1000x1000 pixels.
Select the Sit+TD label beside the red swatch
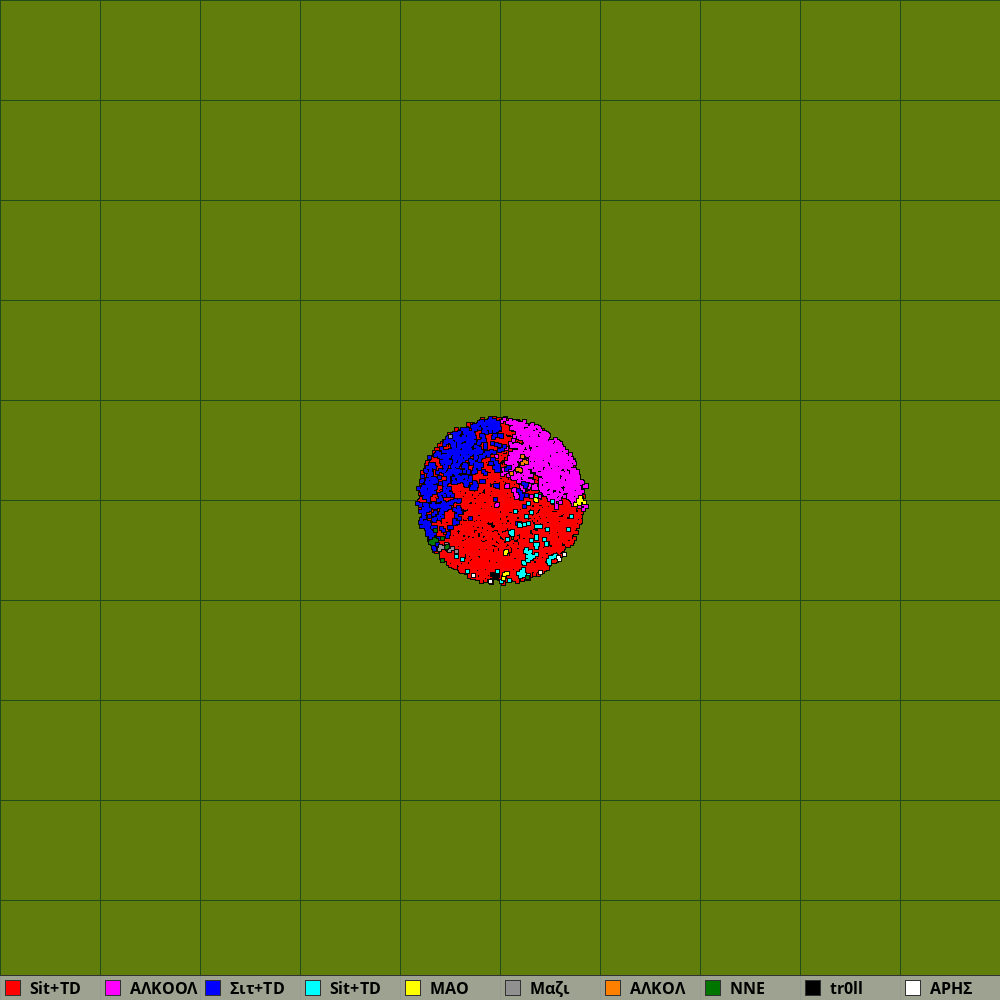tap(55, 988)
